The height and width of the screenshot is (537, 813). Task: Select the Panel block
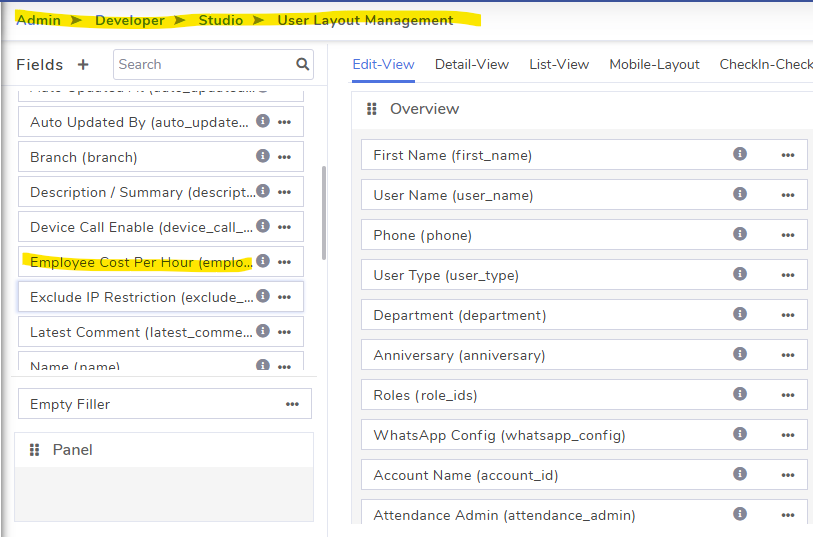pyautogui.click(x=164, y=477)
